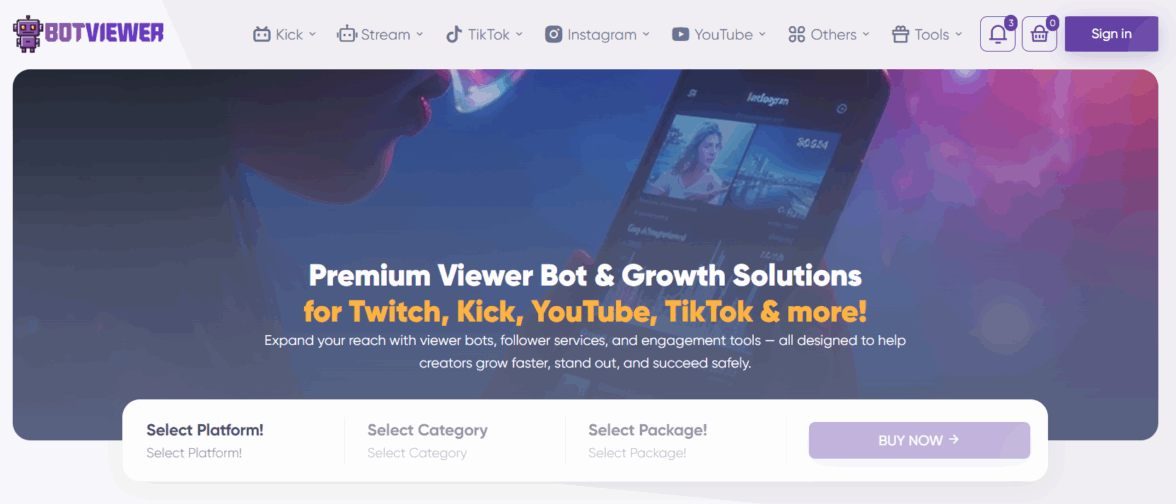
Task: Click the Stream robot icon
Action: pyautogui.click(x=346, y=34)
